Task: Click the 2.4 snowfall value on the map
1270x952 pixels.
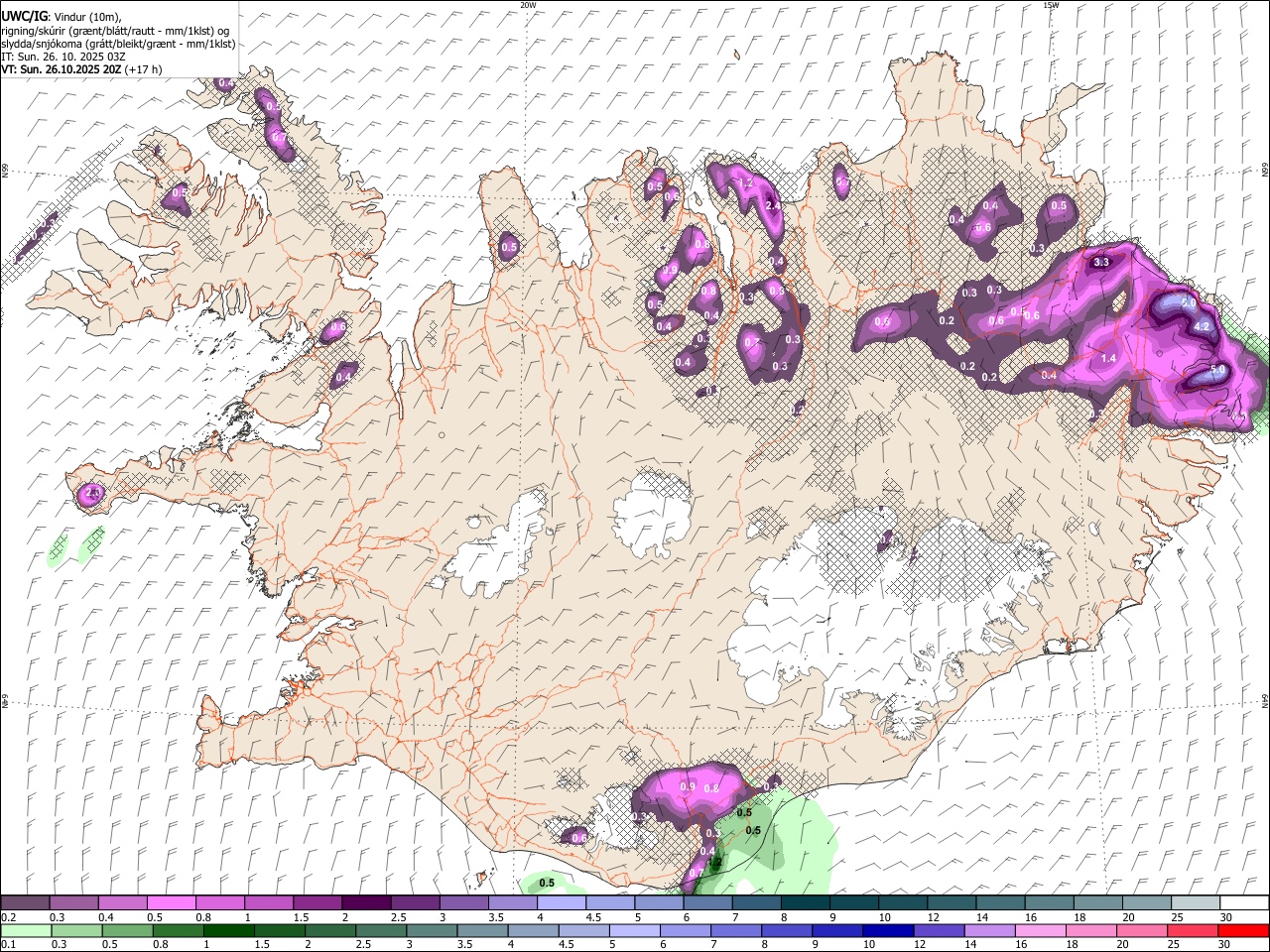Action: click(773, 205)
